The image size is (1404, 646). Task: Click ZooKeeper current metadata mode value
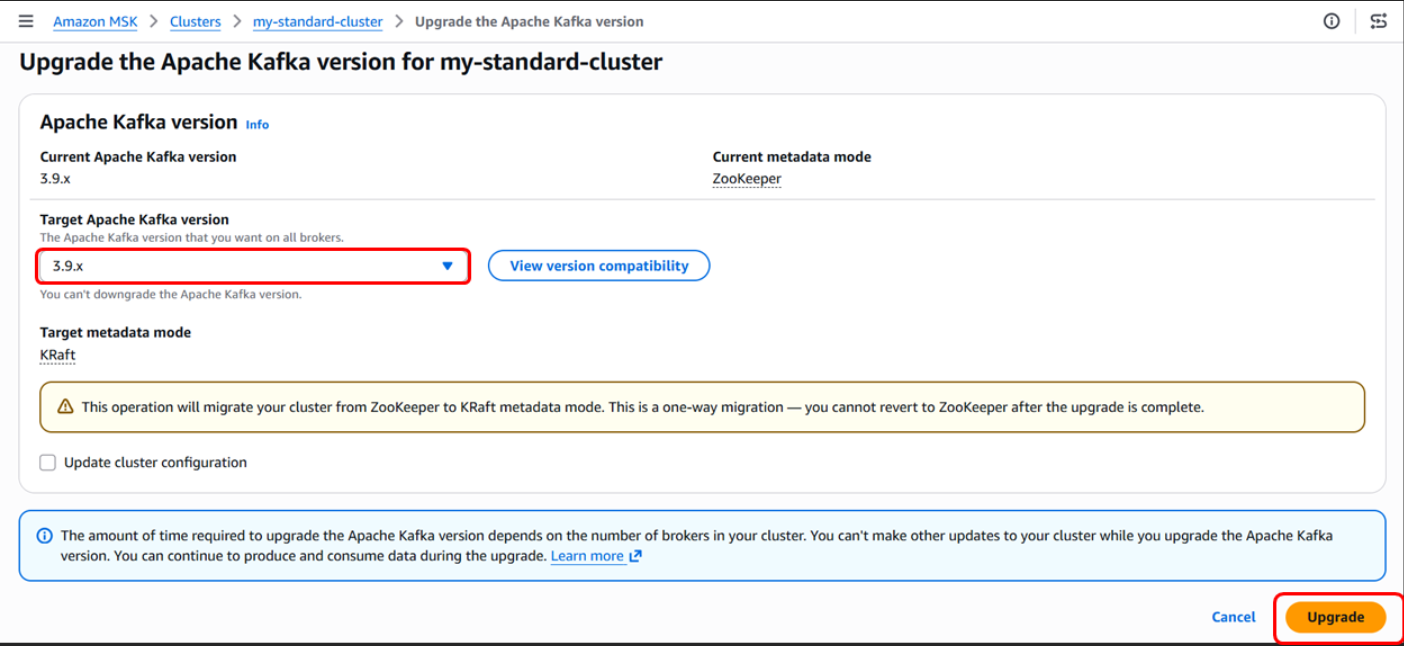click(x=747, y=179)
